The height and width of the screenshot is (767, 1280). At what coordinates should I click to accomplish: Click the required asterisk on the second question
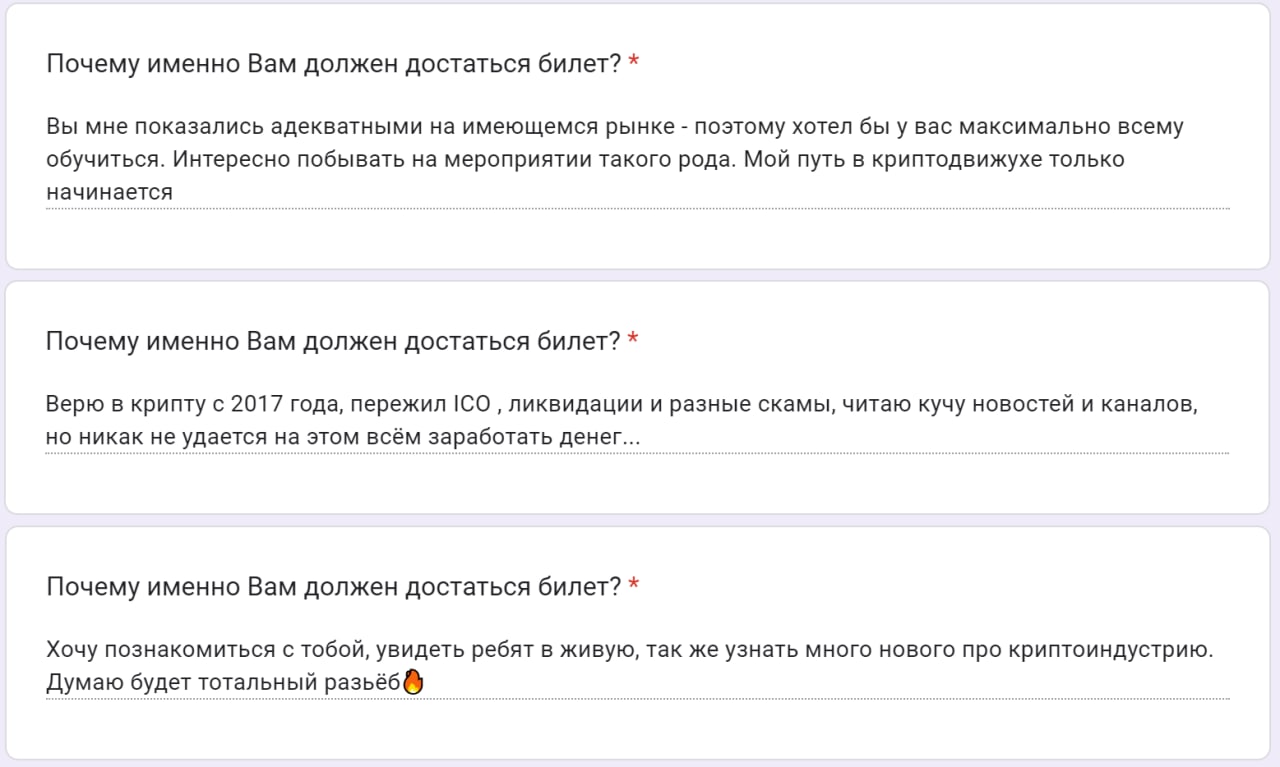pos(634,342)
